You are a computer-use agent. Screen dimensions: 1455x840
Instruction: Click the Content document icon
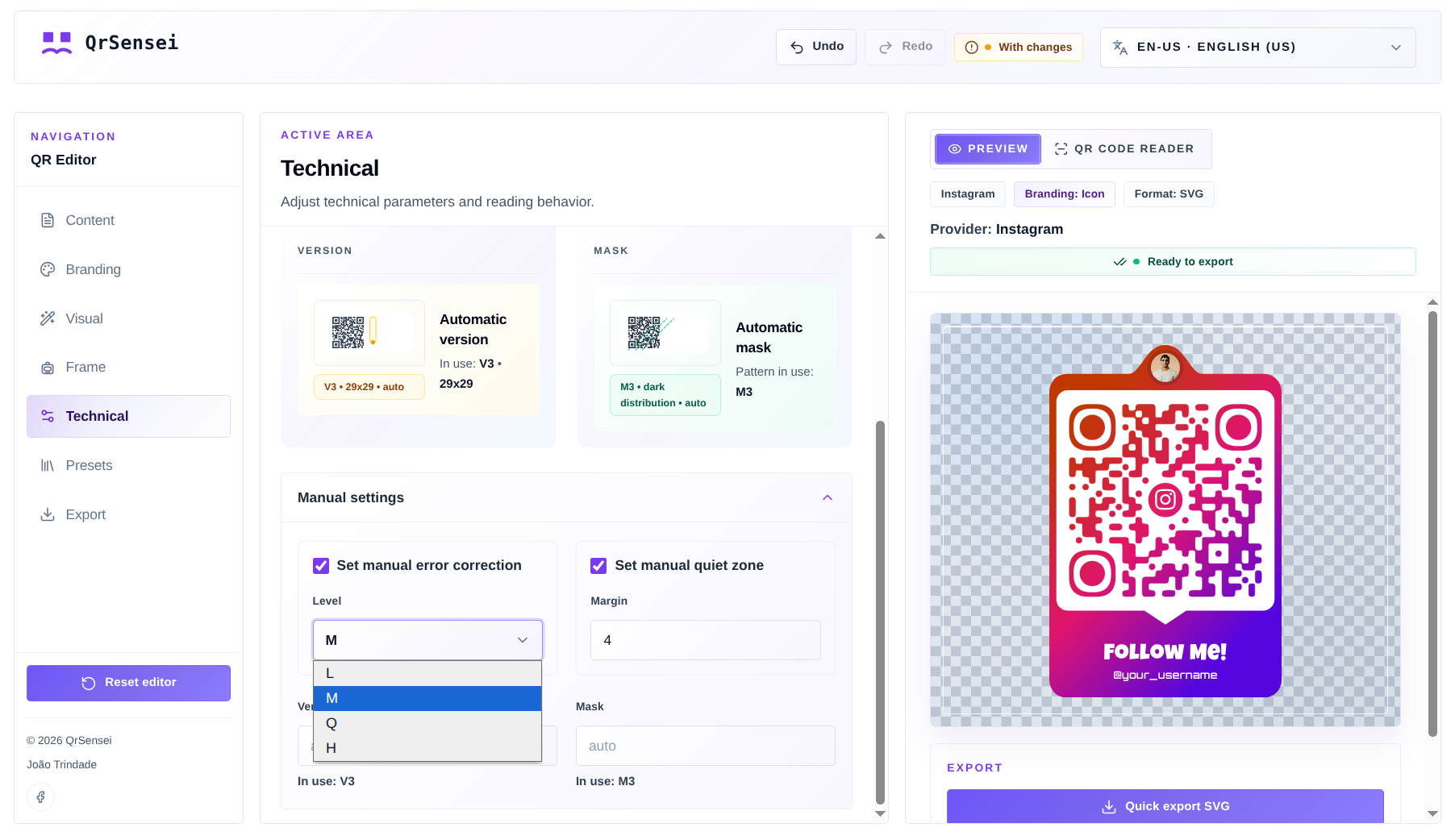coord(48,221)
